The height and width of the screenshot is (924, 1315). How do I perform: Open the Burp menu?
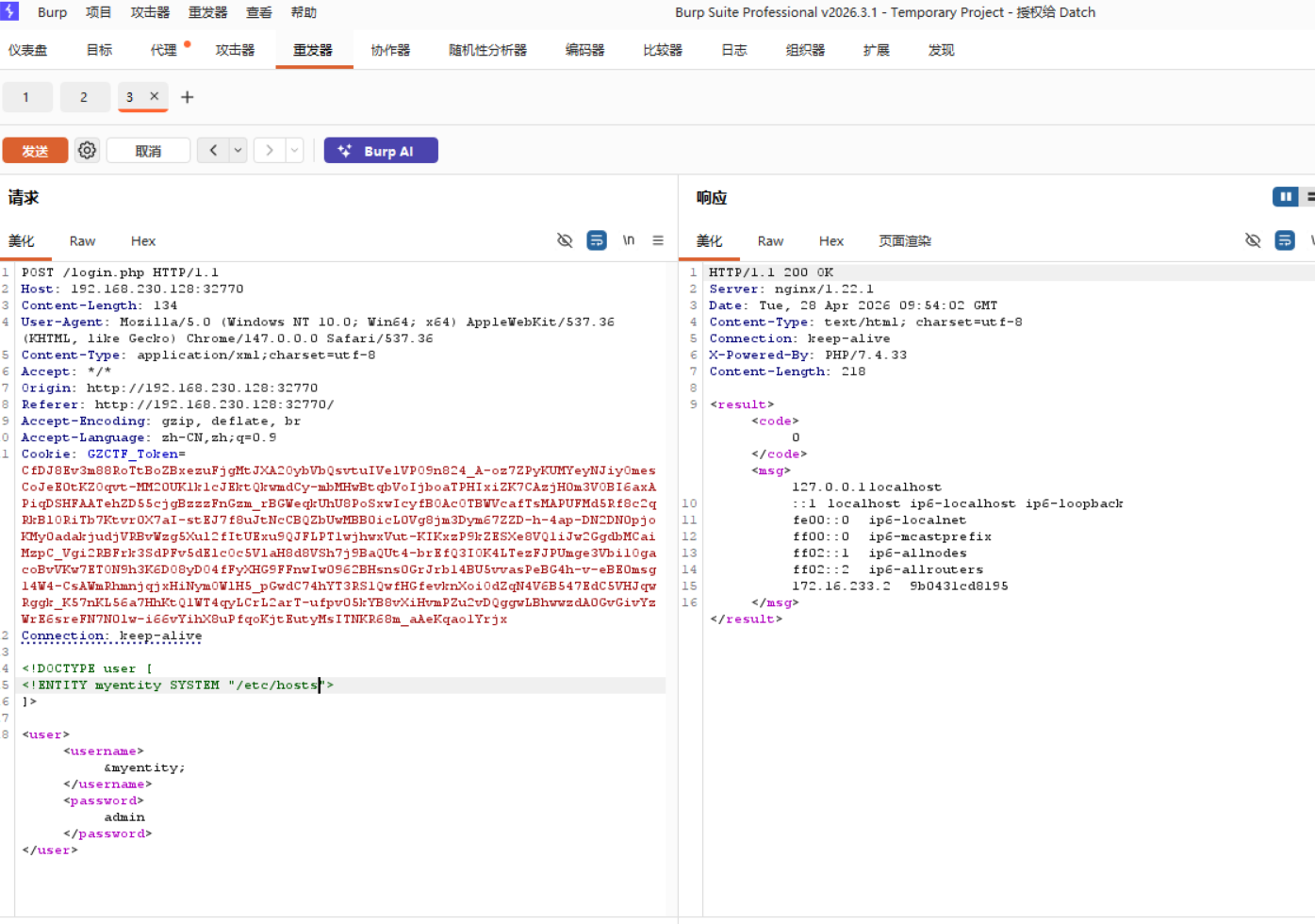coord(52,12)
